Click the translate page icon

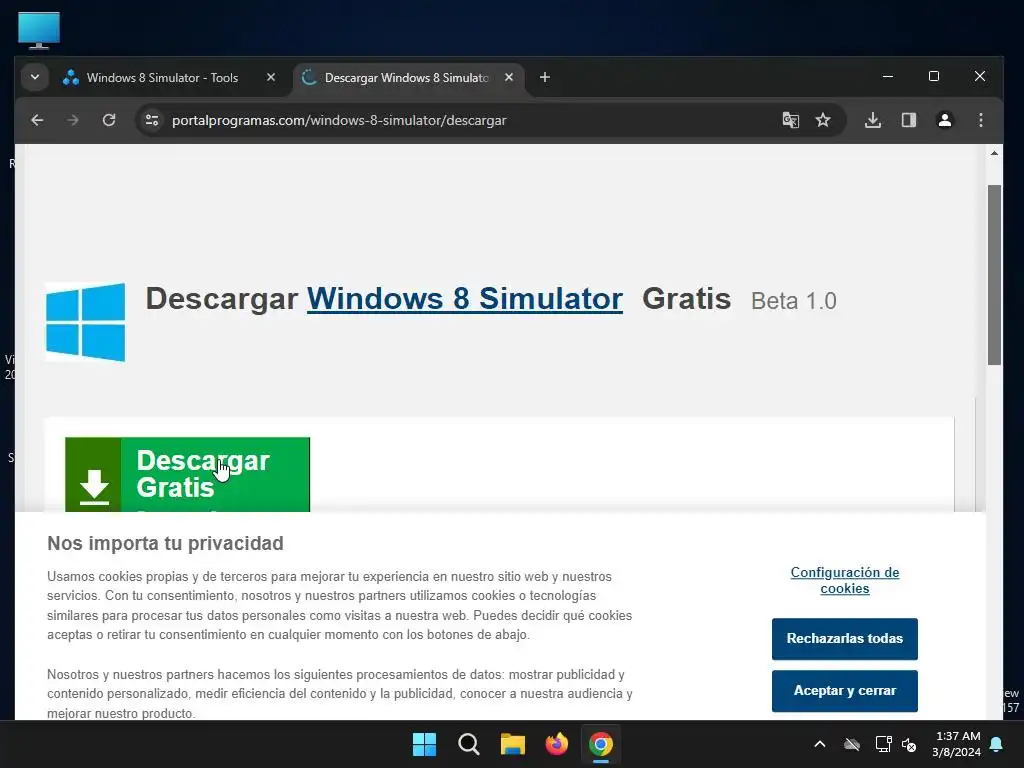(790, 120)
